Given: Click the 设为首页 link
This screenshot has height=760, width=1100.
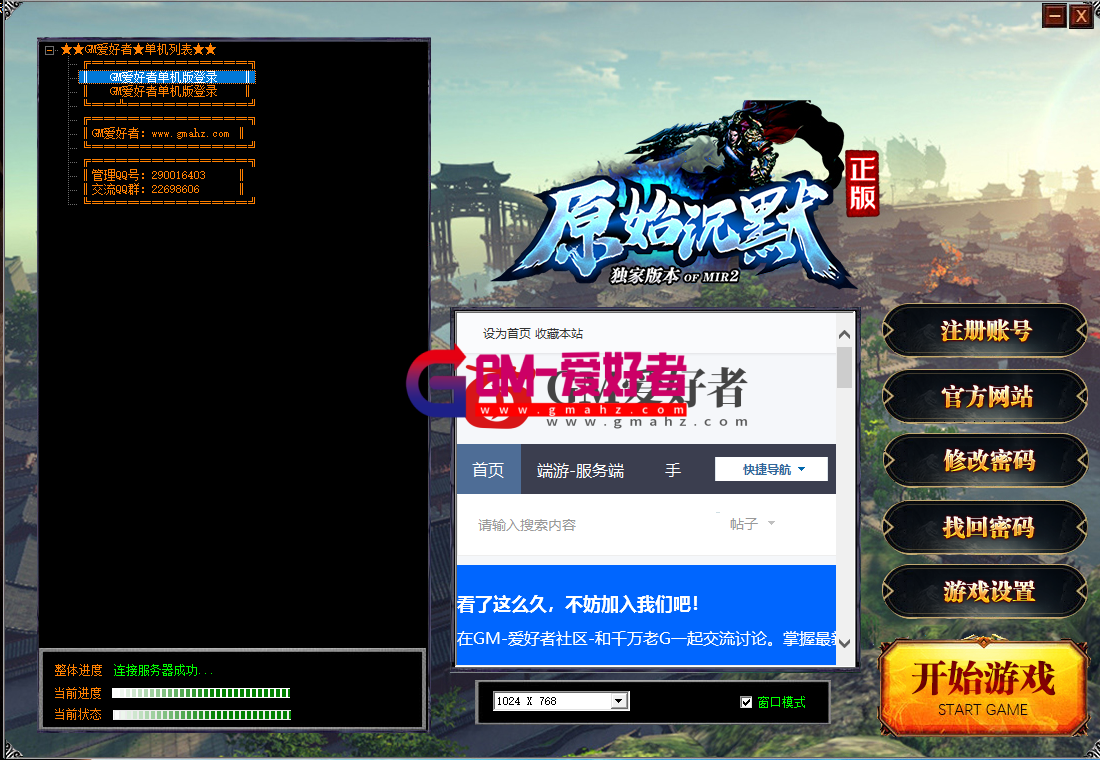Looking at the screenshot, I should pos(506,333).
